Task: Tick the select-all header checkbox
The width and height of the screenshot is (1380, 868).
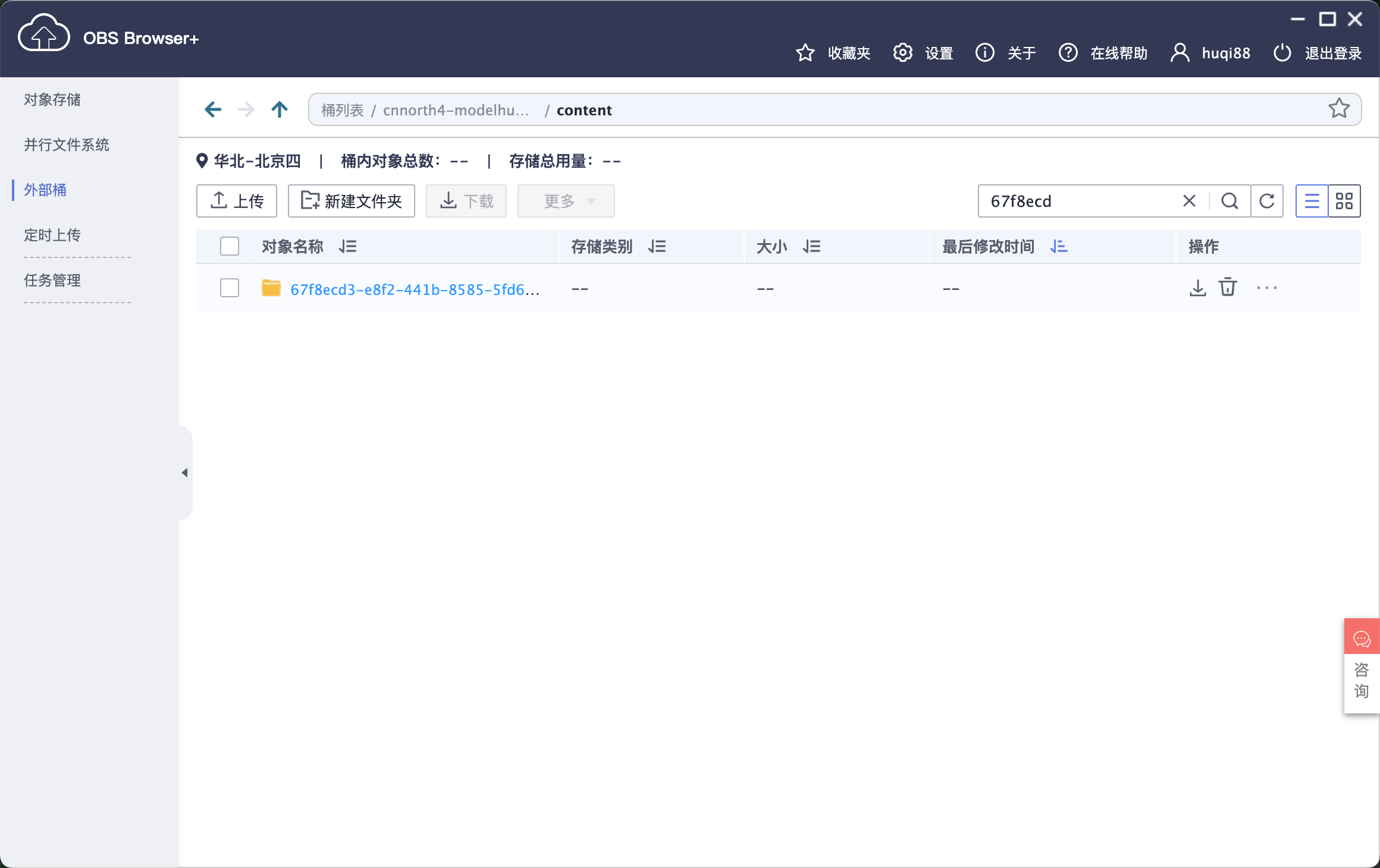Action: (230, 246)
